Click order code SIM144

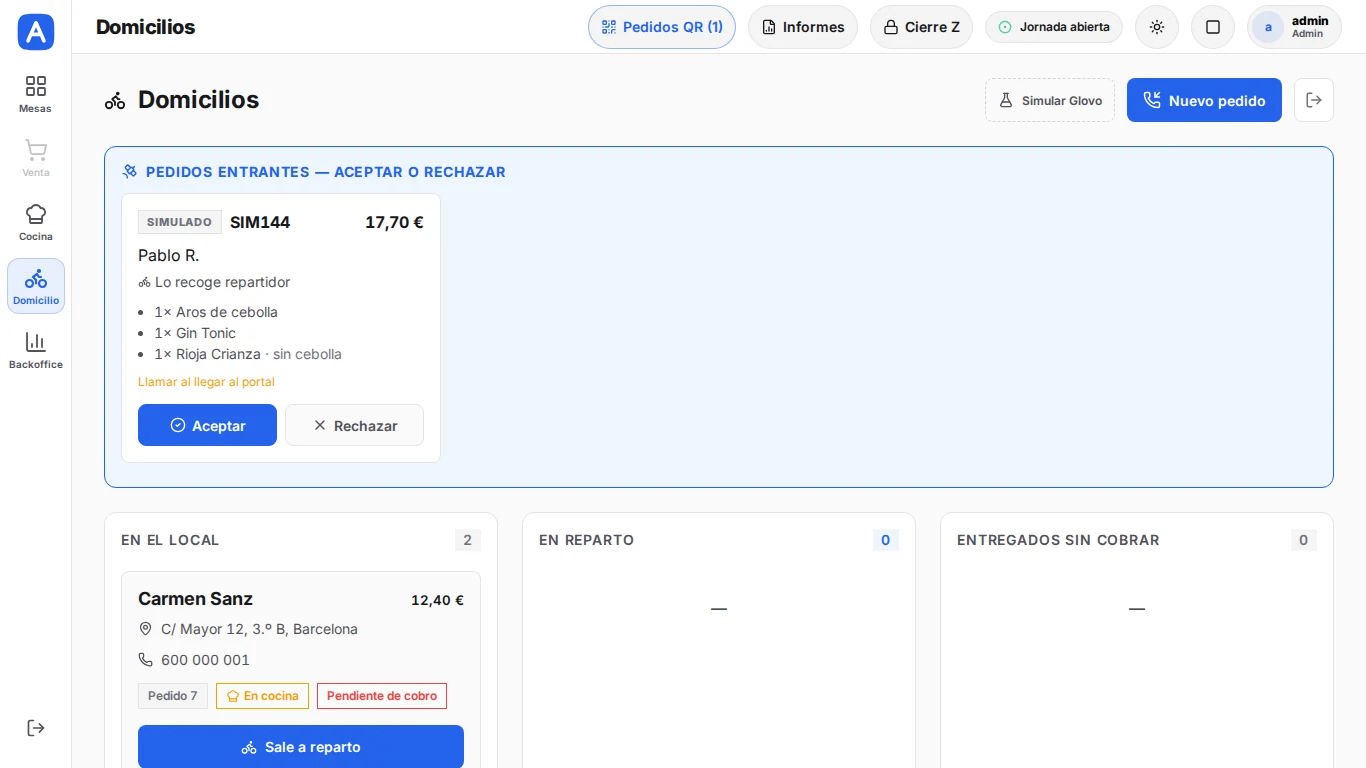[x=260, y=222]
